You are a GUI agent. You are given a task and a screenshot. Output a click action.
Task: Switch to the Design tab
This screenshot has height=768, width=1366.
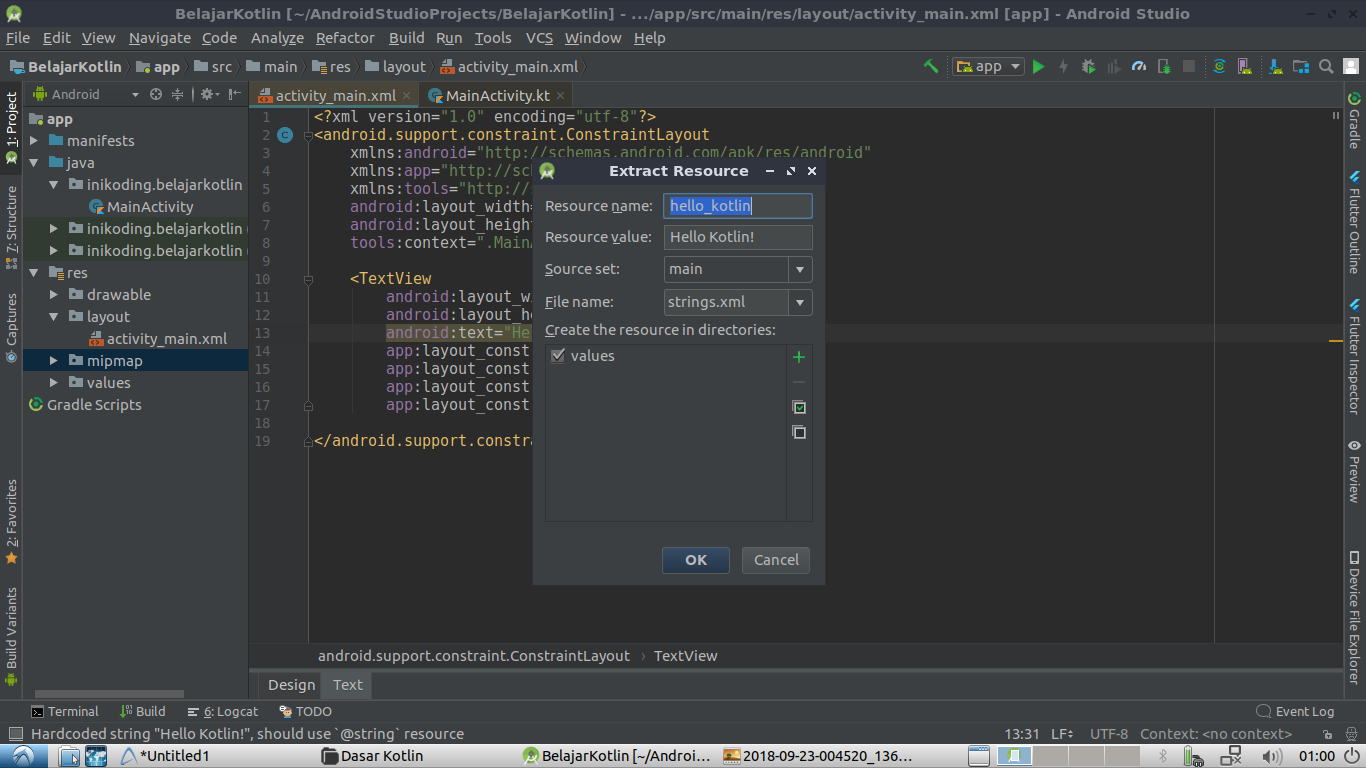[291, 685]
